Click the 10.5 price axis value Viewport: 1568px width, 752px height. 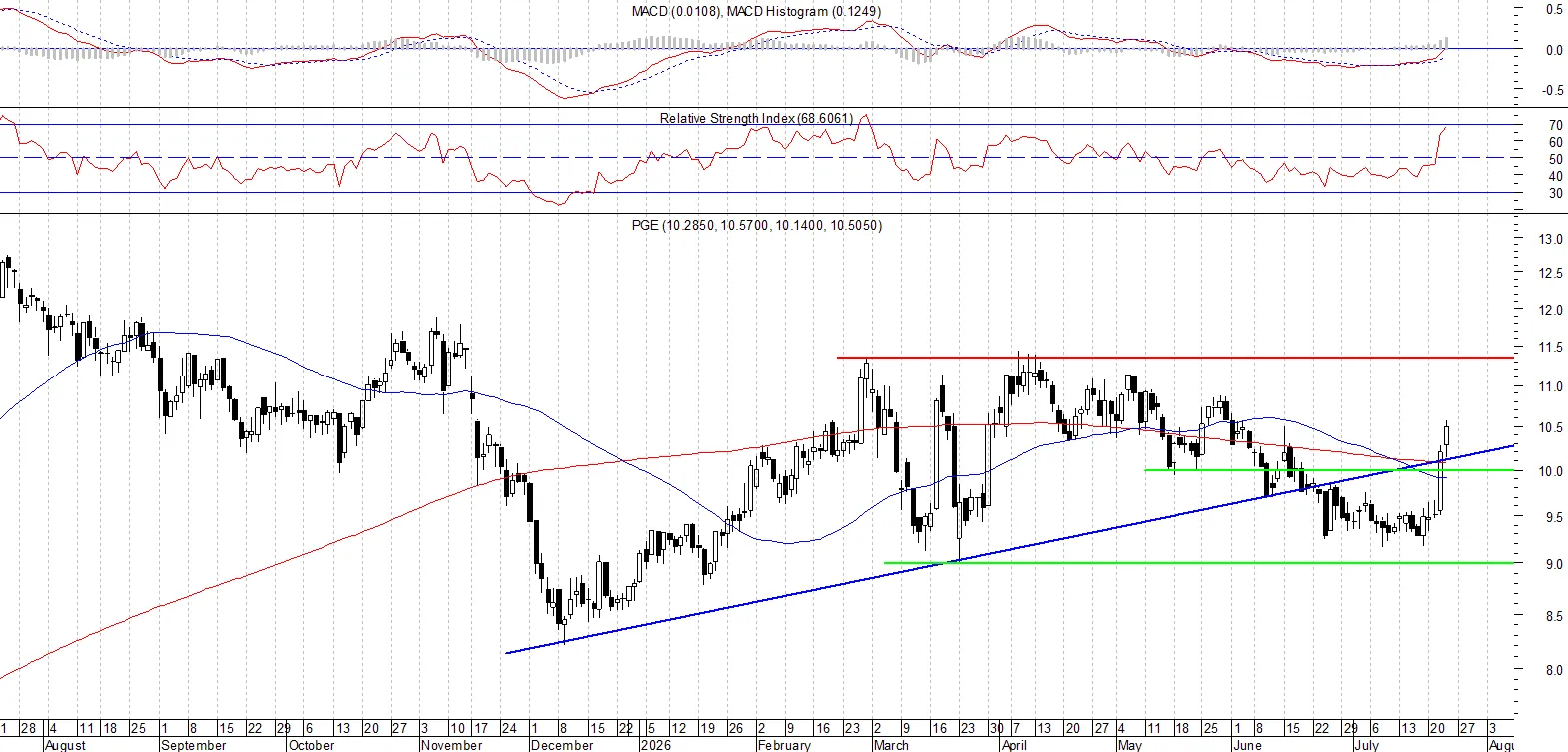1550,428
